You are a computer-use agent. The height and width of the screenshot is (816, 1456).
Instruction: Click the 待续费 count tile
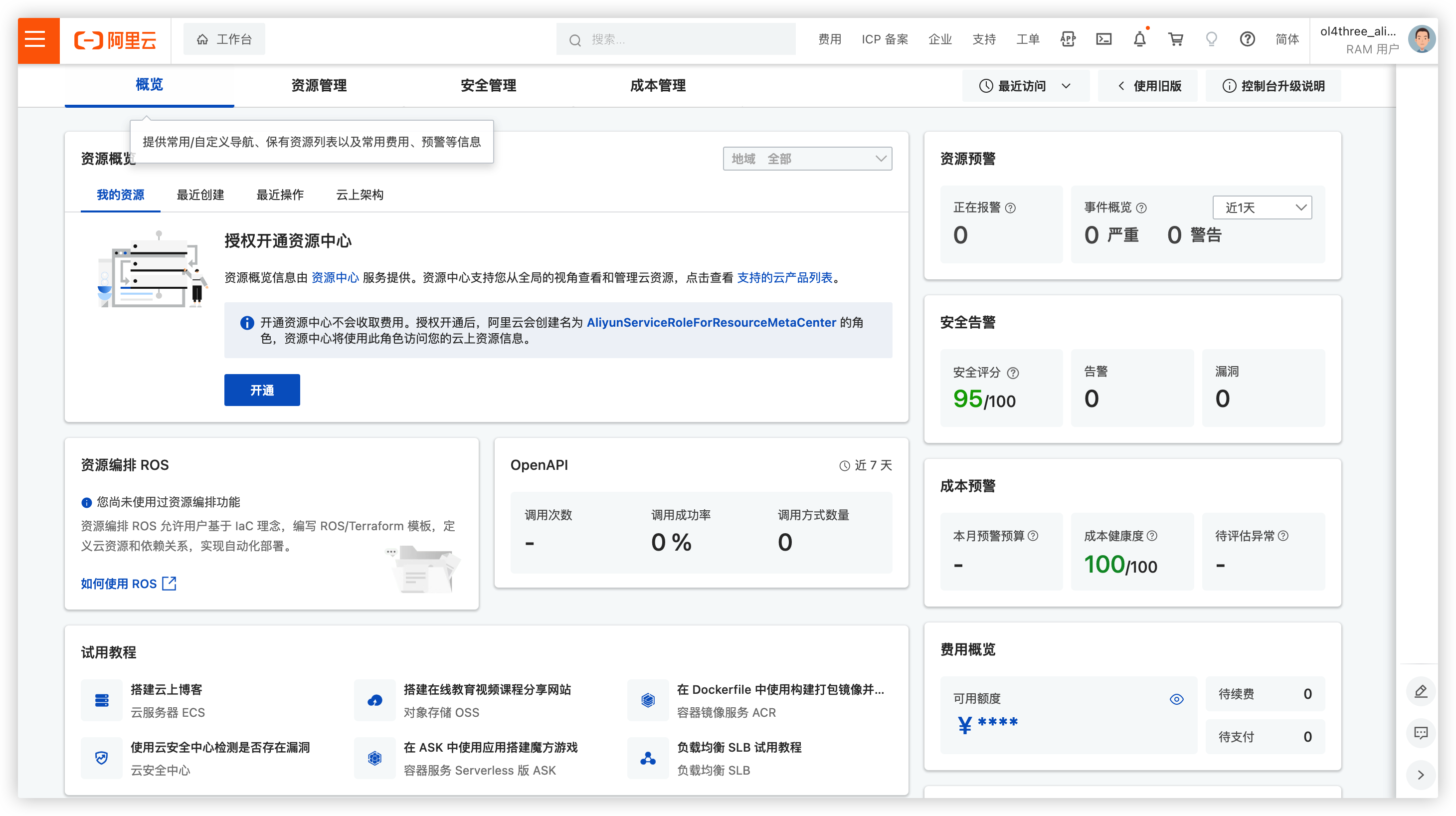[1265, 694]
